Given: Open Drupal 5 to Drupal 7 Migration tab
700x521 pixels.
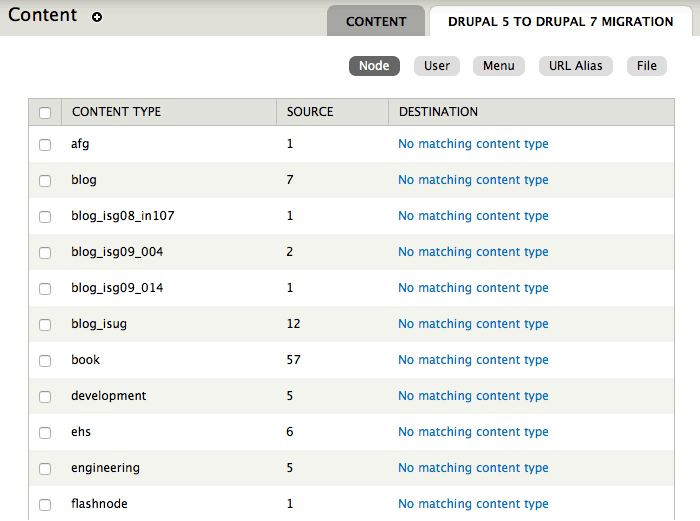Looking at the screenshot, I should point(560,21).
